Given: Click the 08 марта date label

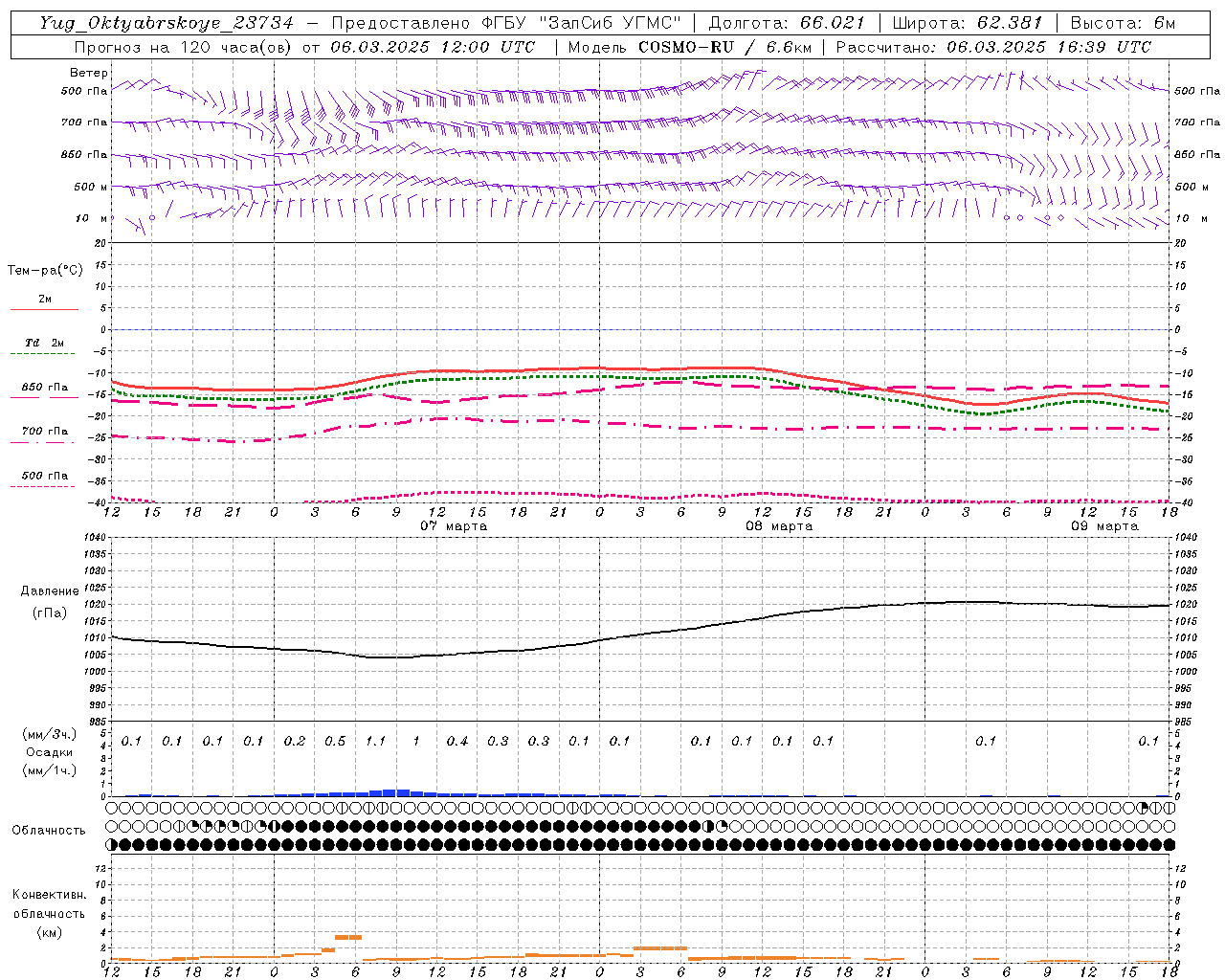Looking at the screenshot, I should [779, 526].
